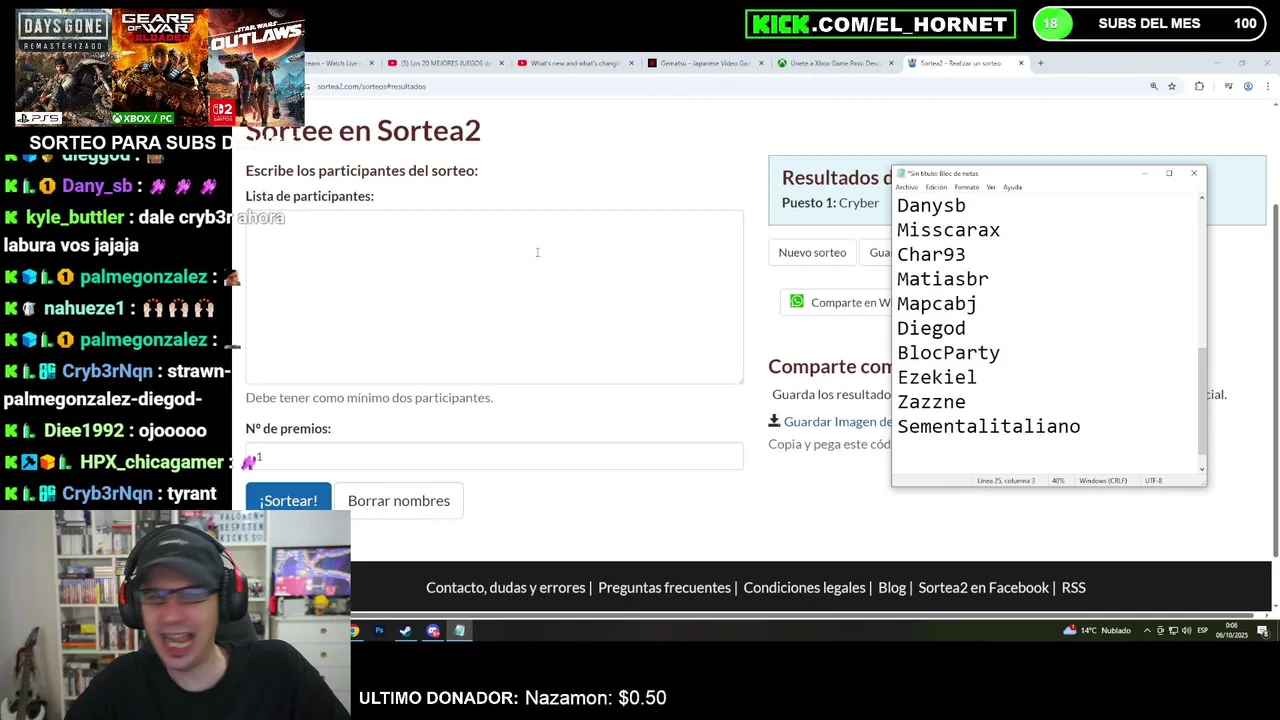
Task: Click the Nuevo sorteo button
Action: [812, 252]
